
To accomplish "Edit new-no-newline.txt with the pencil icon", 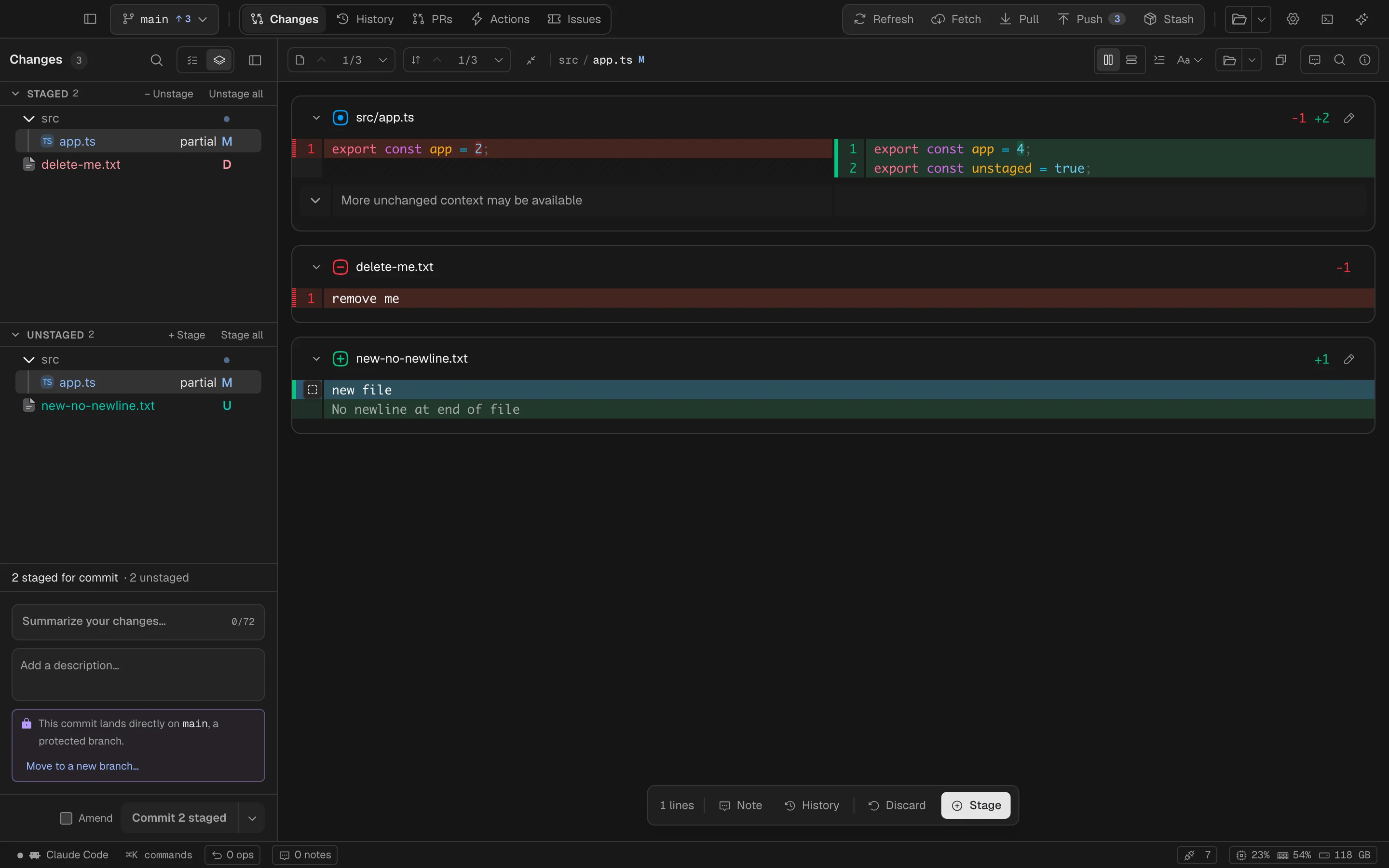I will pos(1349,359).
